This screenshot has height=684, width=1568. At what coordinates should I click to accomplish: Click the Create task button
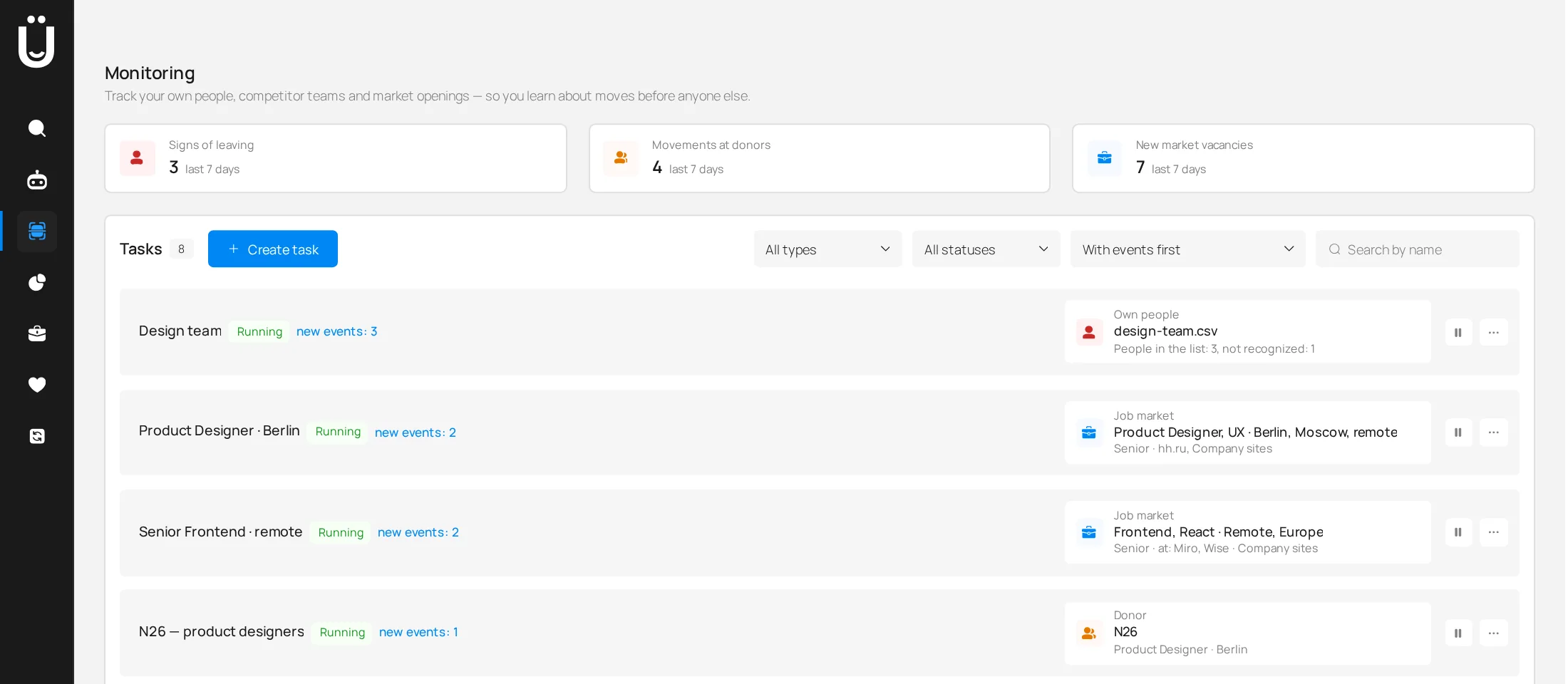(273, 249)
